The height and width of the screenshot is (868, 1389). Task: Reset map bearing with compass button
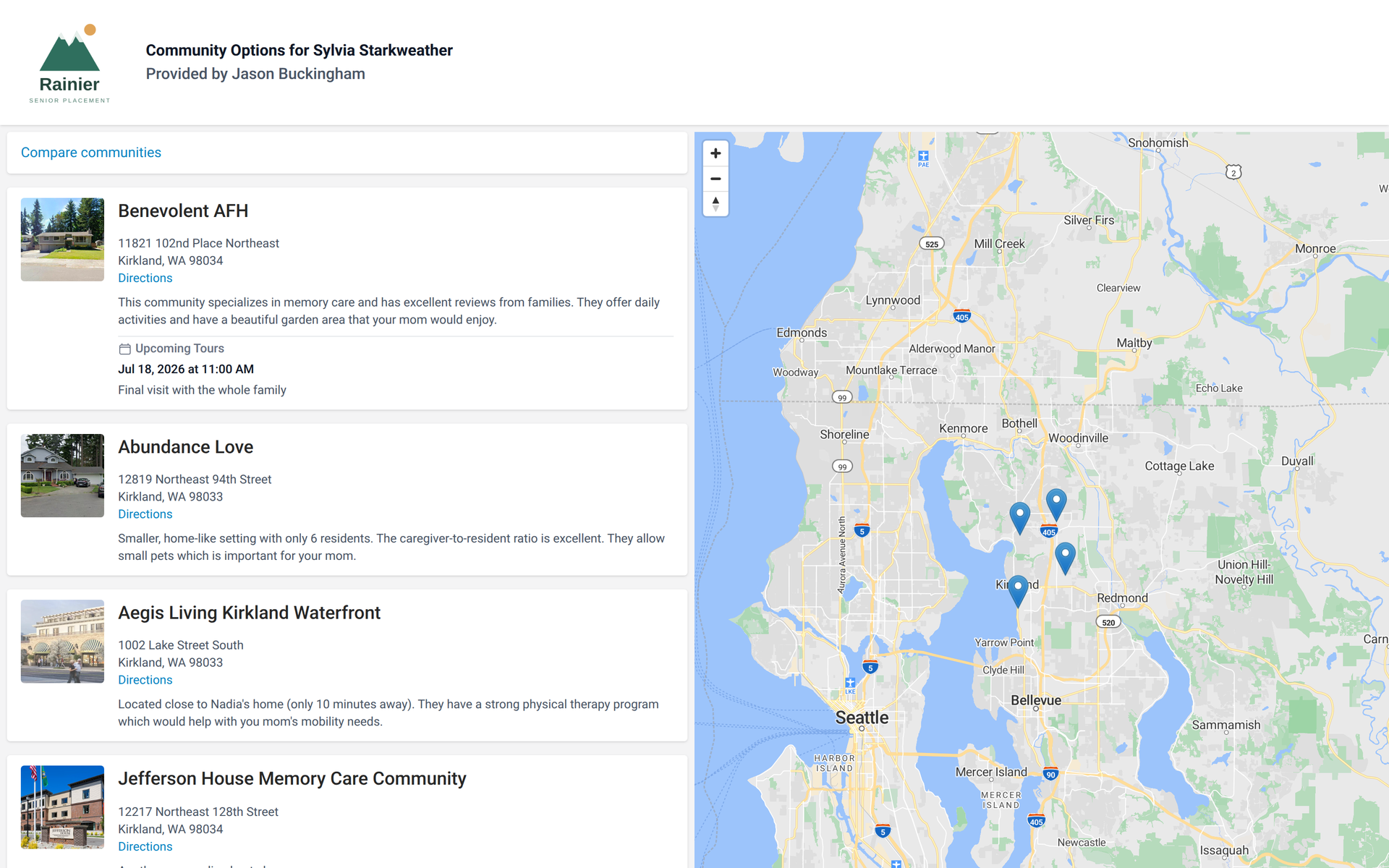pyautogui.click(x=715, y=204)
